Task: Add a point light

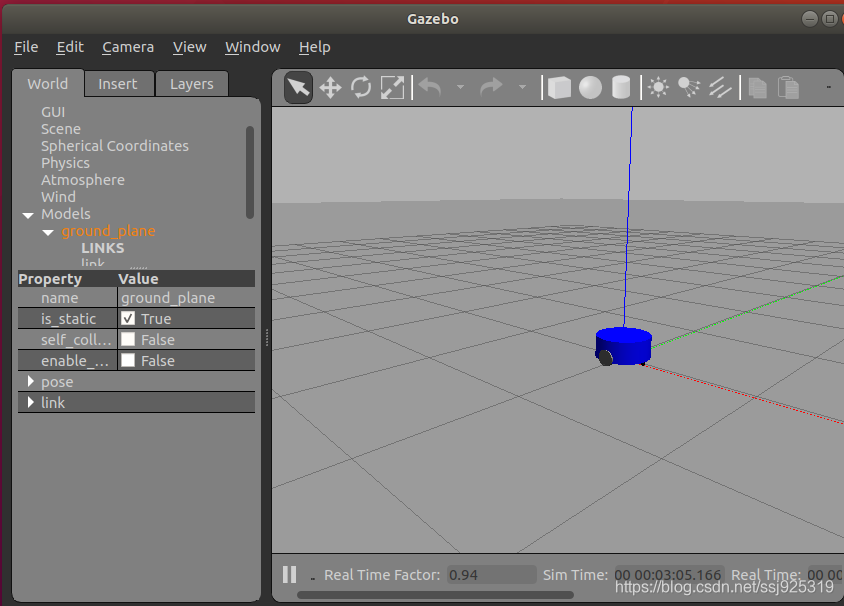Action: 658,87
